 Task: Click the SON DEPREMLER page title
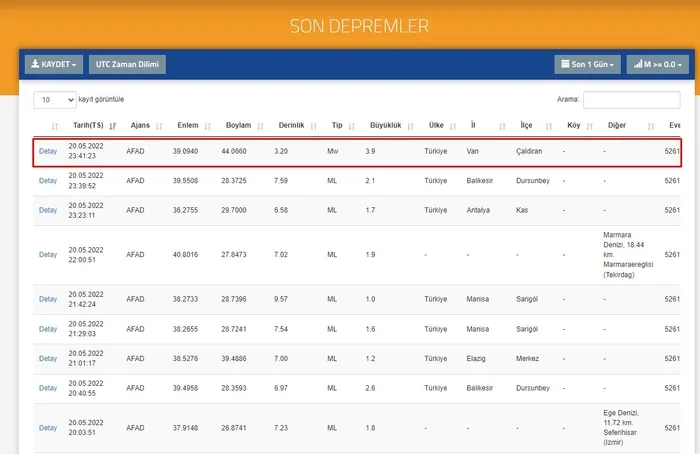[x=359, y=26]
